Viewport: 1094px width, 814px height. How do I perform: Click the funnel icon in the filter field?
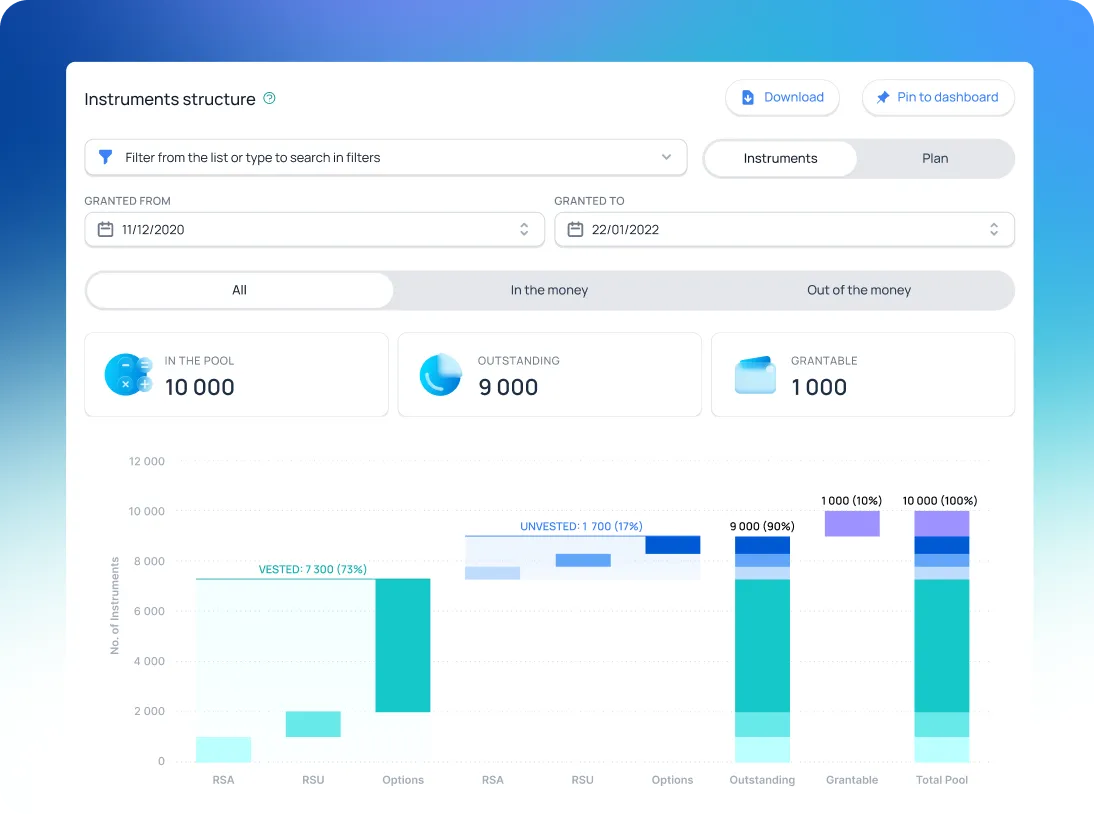coord(106,157)
